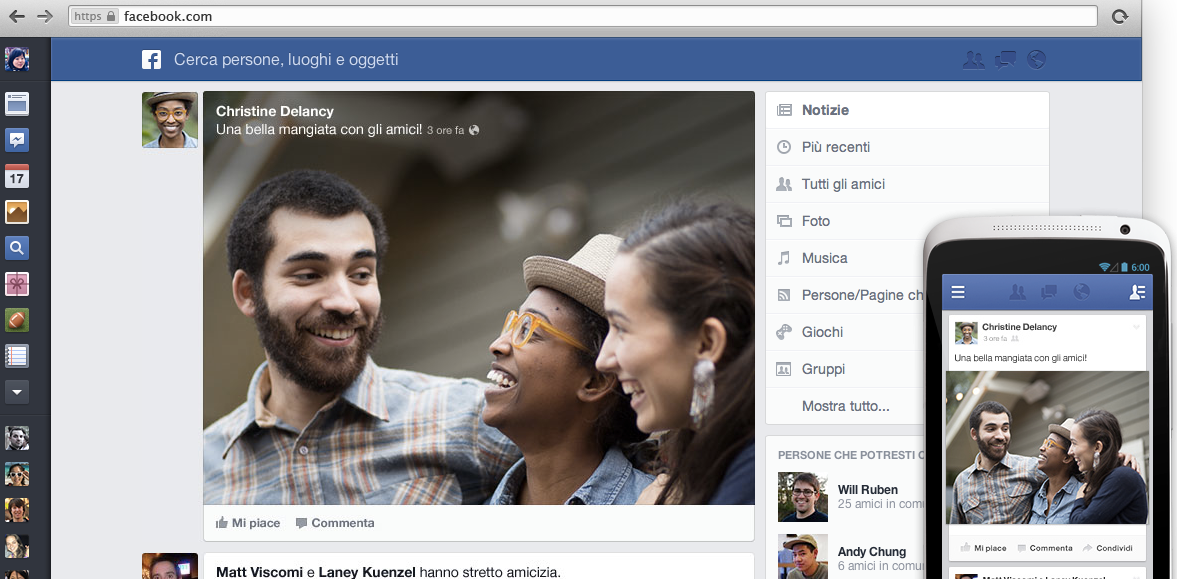Click the Facebook logo in the blue header
1177x579 pixels.
[x=152, y=59]
